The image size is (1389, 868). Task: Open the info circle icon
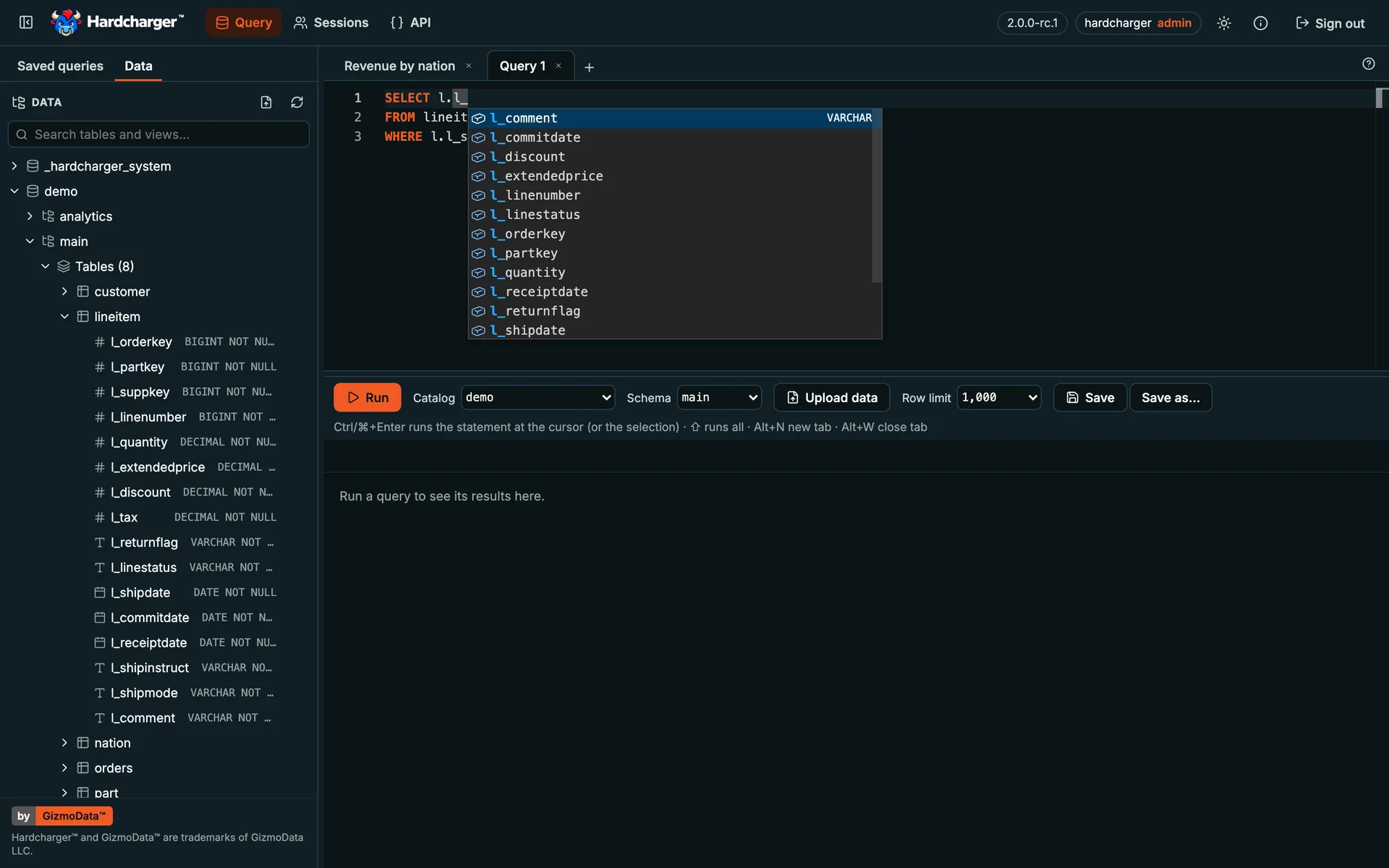pos(1260,23)
